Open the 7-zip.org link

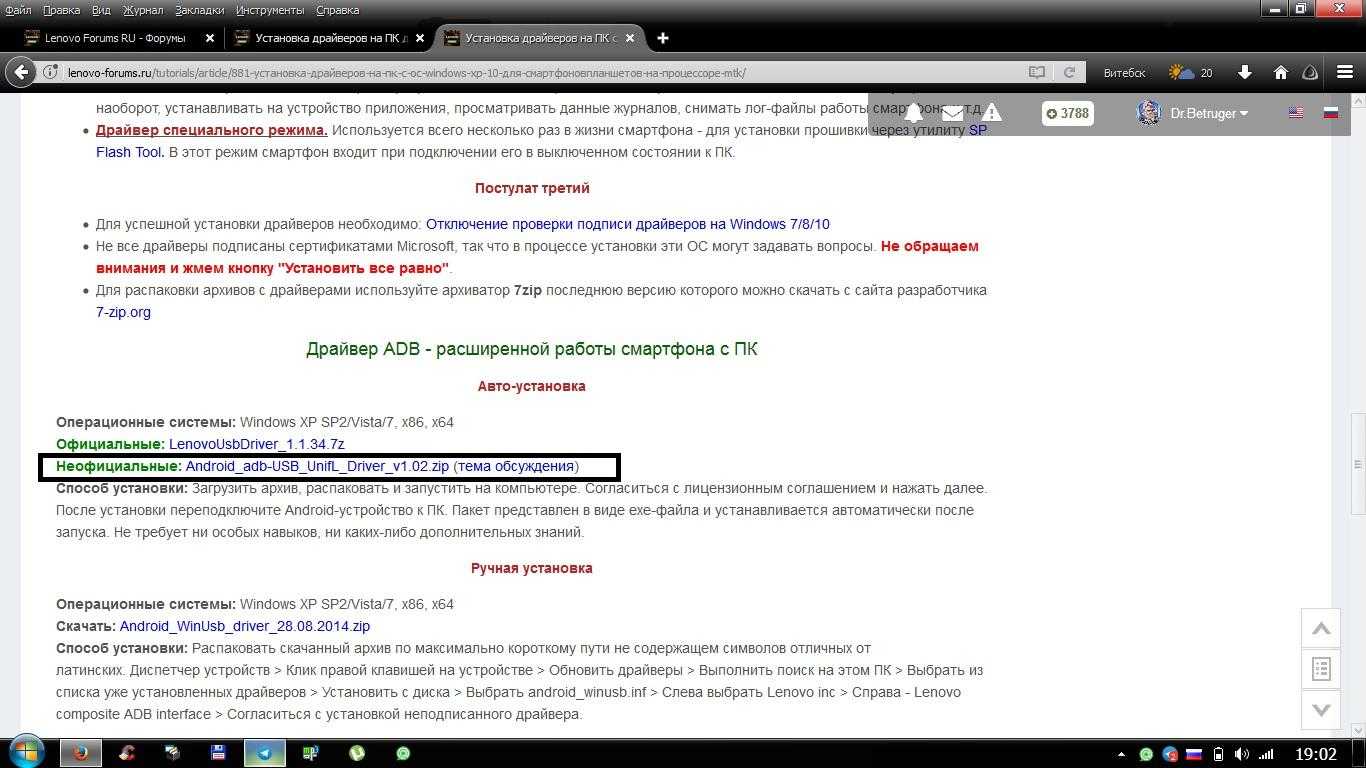(123, 312)
